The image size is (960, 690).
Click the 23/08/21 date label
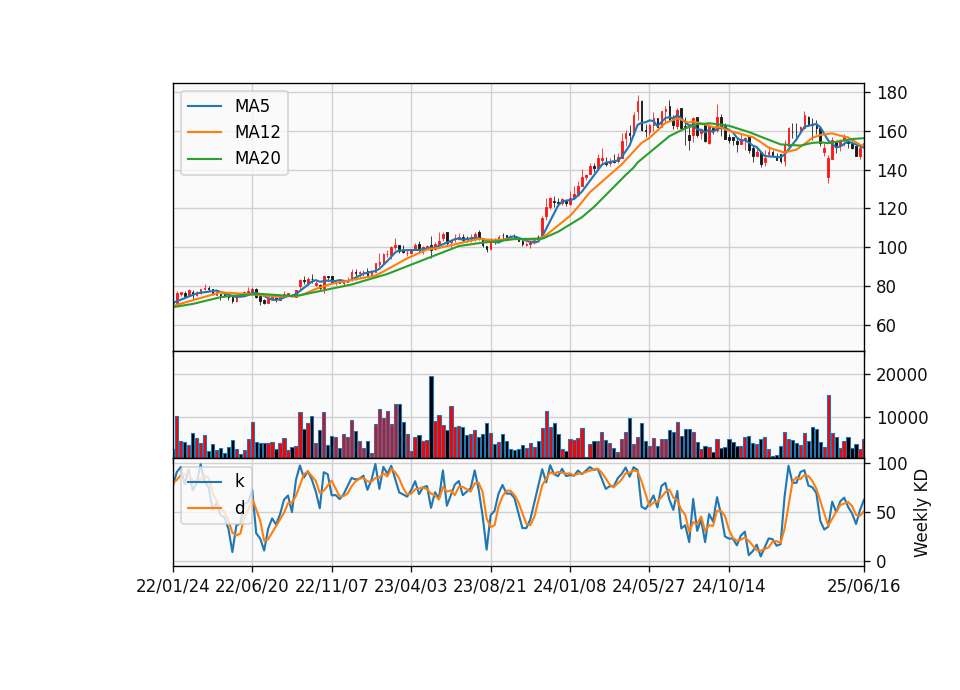[490, 586]
